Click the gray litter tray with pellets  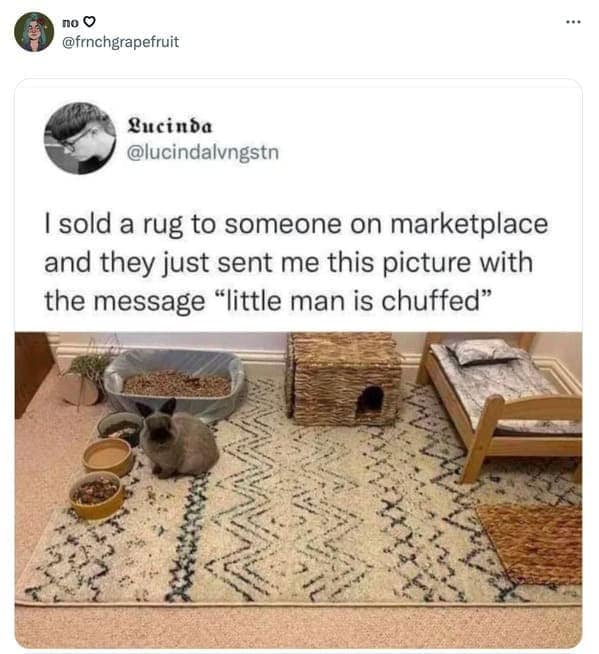coord(175,382)
